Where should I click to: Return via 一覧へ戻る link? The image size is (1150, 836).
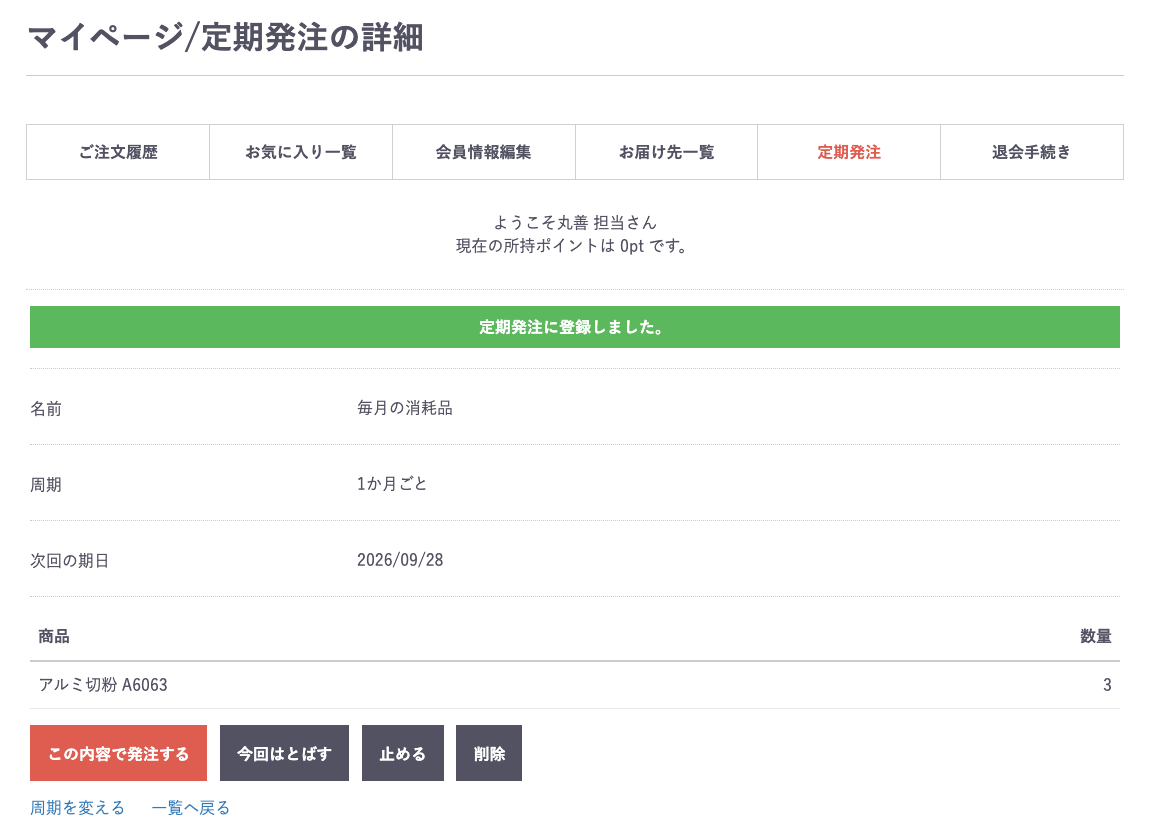191,807
